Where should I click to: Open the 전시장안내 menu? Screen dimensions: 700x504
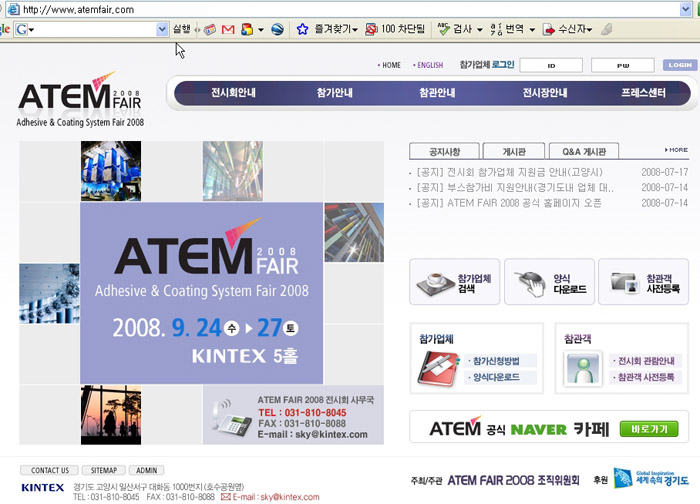545,93
